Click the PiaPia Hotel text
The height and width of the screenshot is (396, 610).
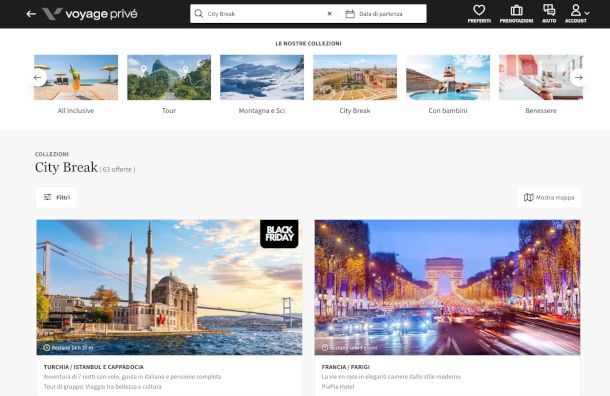(x=338, y=387)
